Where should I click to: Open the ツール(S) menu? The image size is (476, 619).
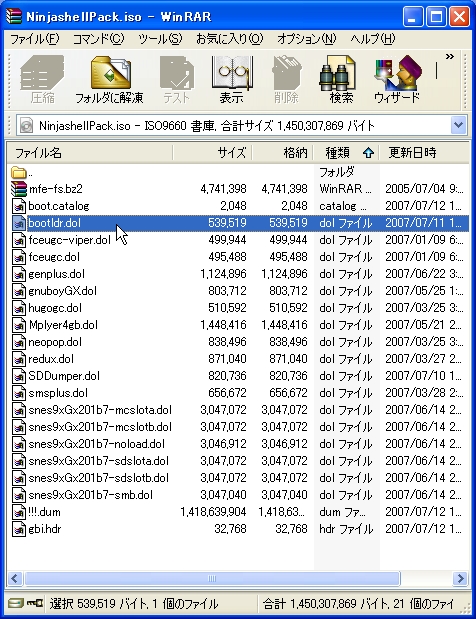(160, 39)
